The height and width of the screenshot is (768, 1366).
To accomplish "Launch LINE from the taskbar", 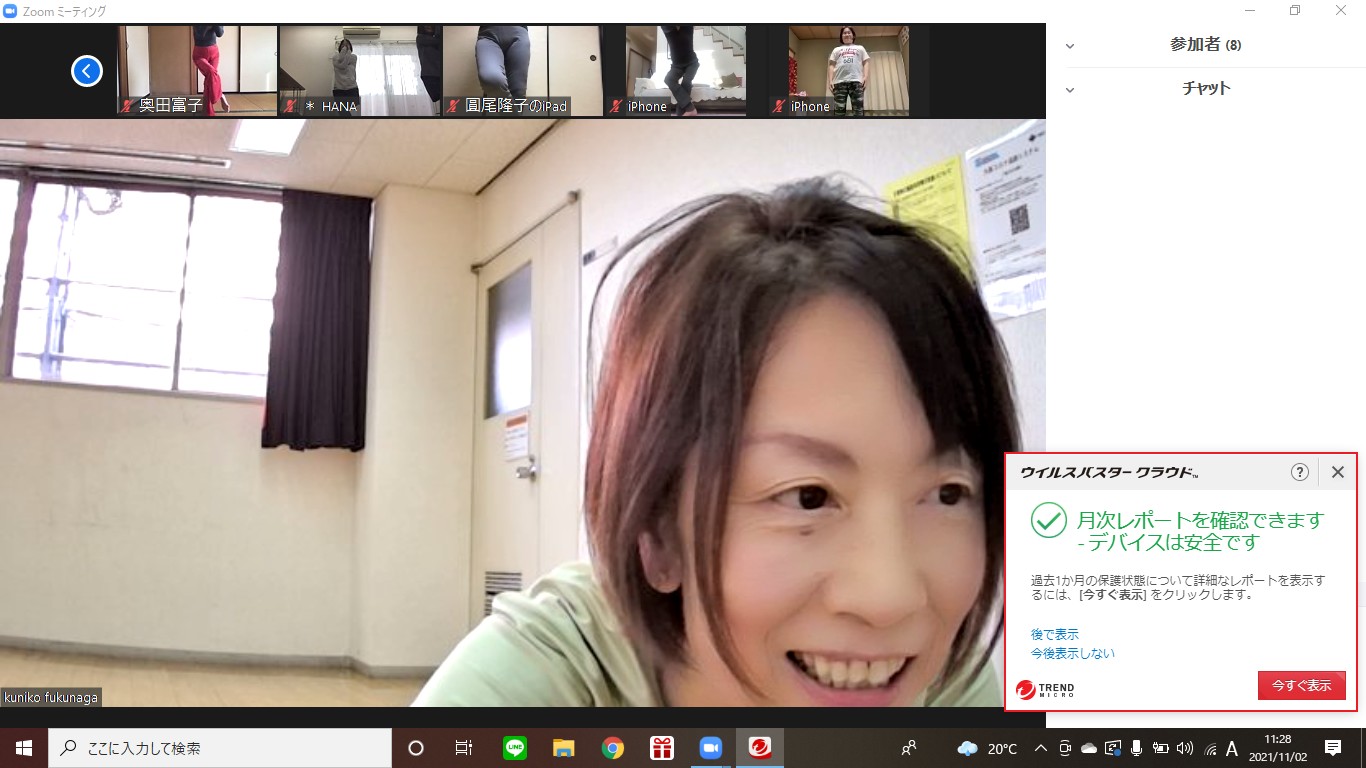I will [515, 748].
